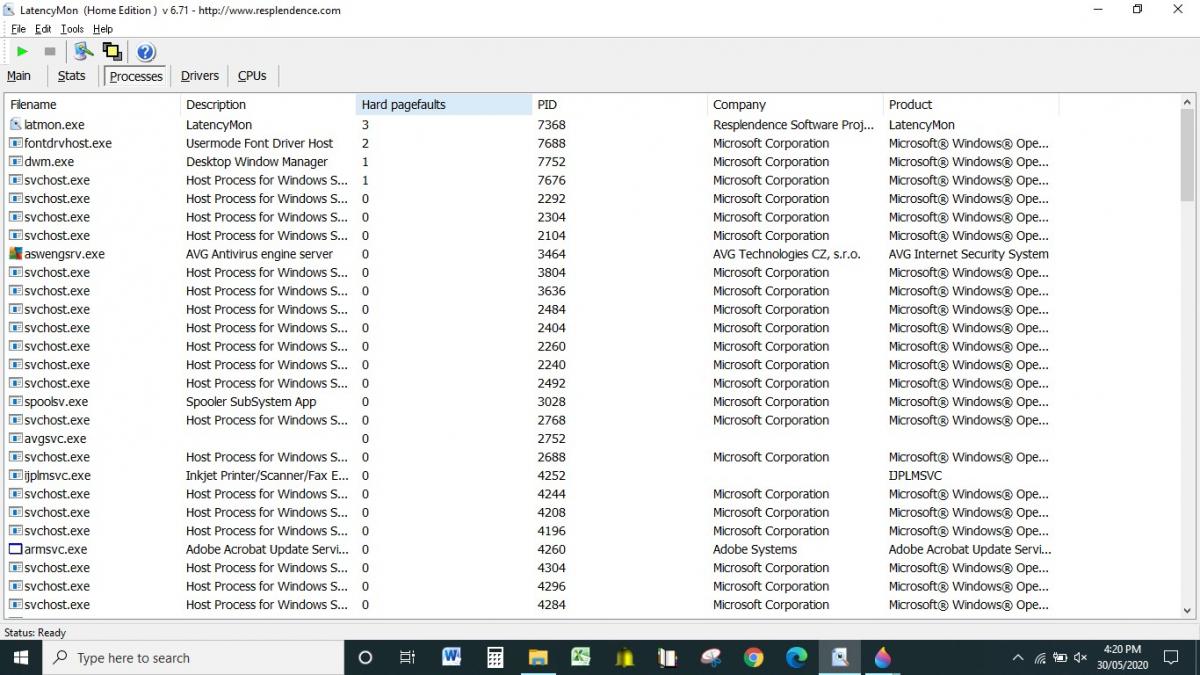Open Microsoft Edge from the taskbar

[x=797, y=657]
